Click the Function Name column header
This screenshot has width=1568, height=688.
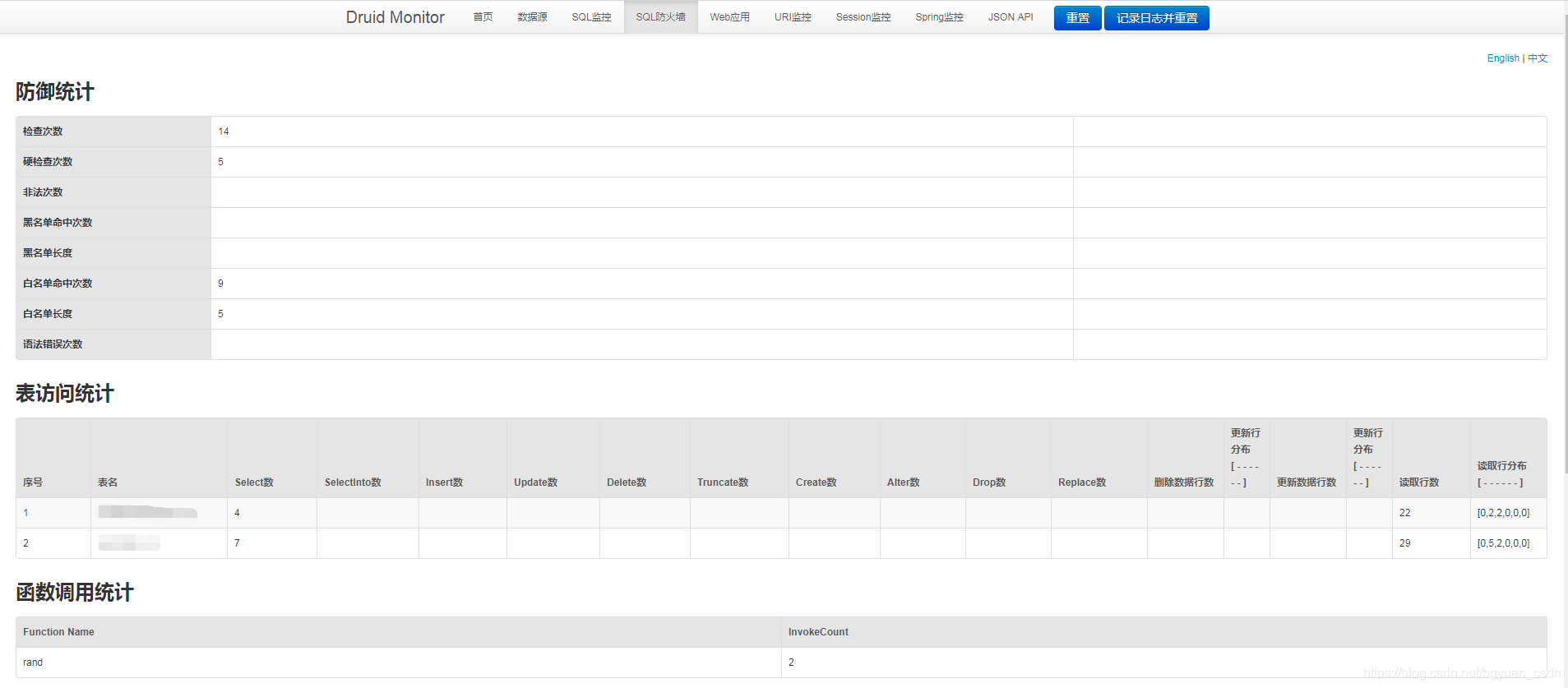(58, 632)
